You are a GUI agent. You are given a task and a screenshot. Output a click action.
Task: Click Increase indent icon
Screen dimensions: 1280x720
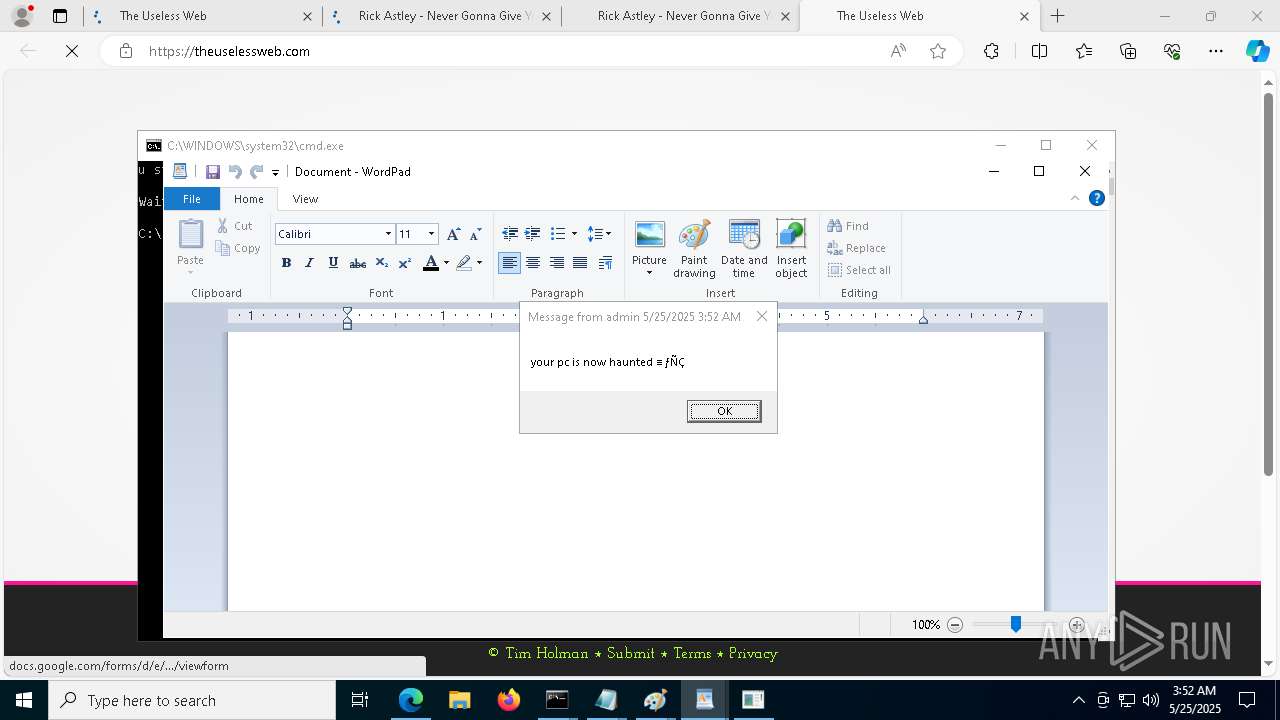coord(533,234)
